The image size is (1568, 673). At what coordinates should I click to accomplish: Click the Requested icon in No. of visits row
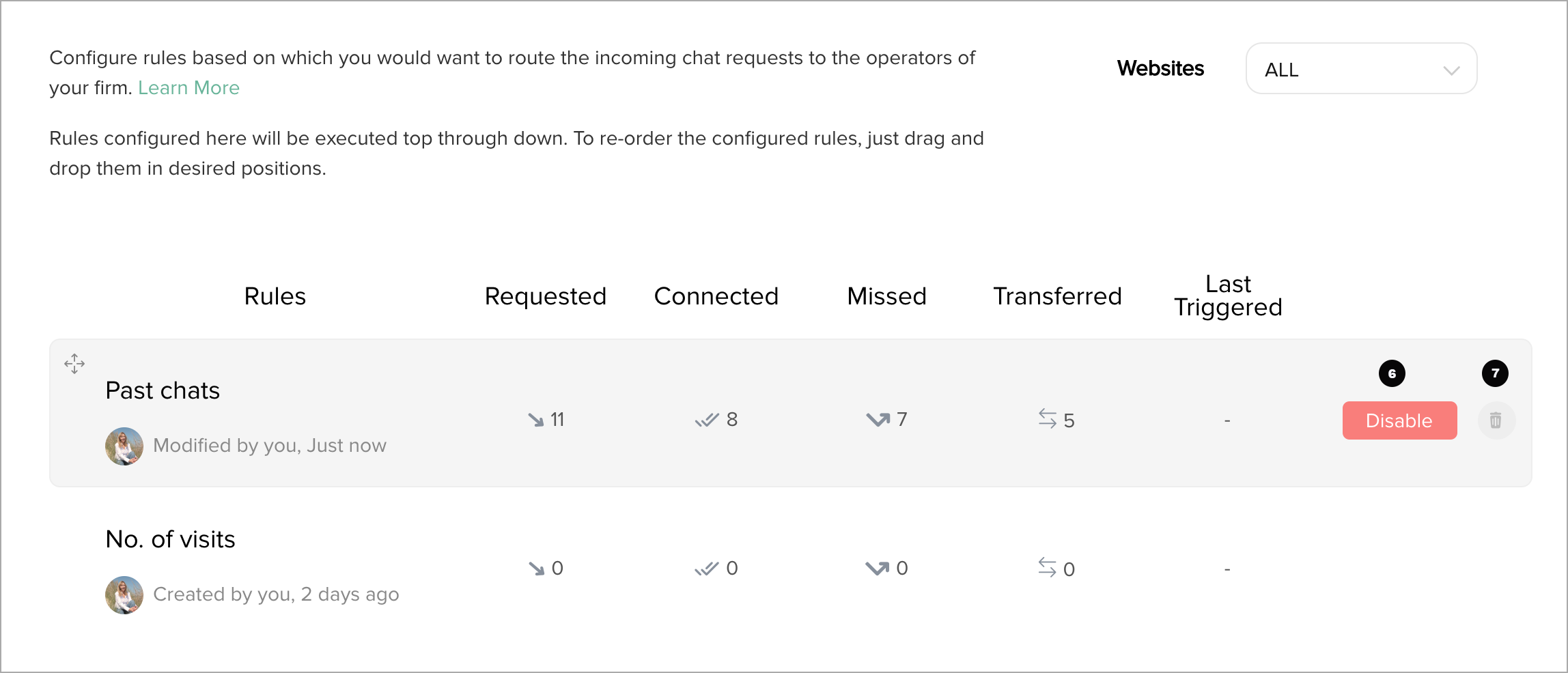pyautogui.click(x=535, y=568)
